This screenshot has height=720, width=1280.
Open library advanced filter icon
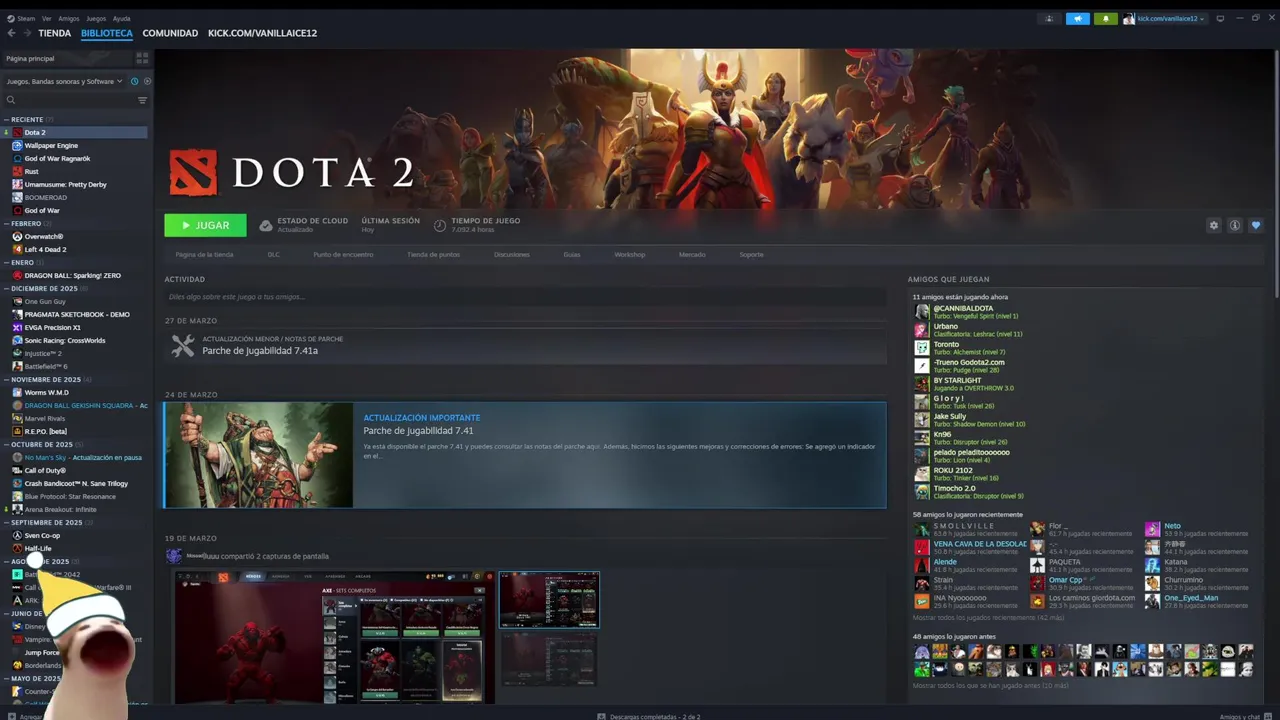point(142,100)
